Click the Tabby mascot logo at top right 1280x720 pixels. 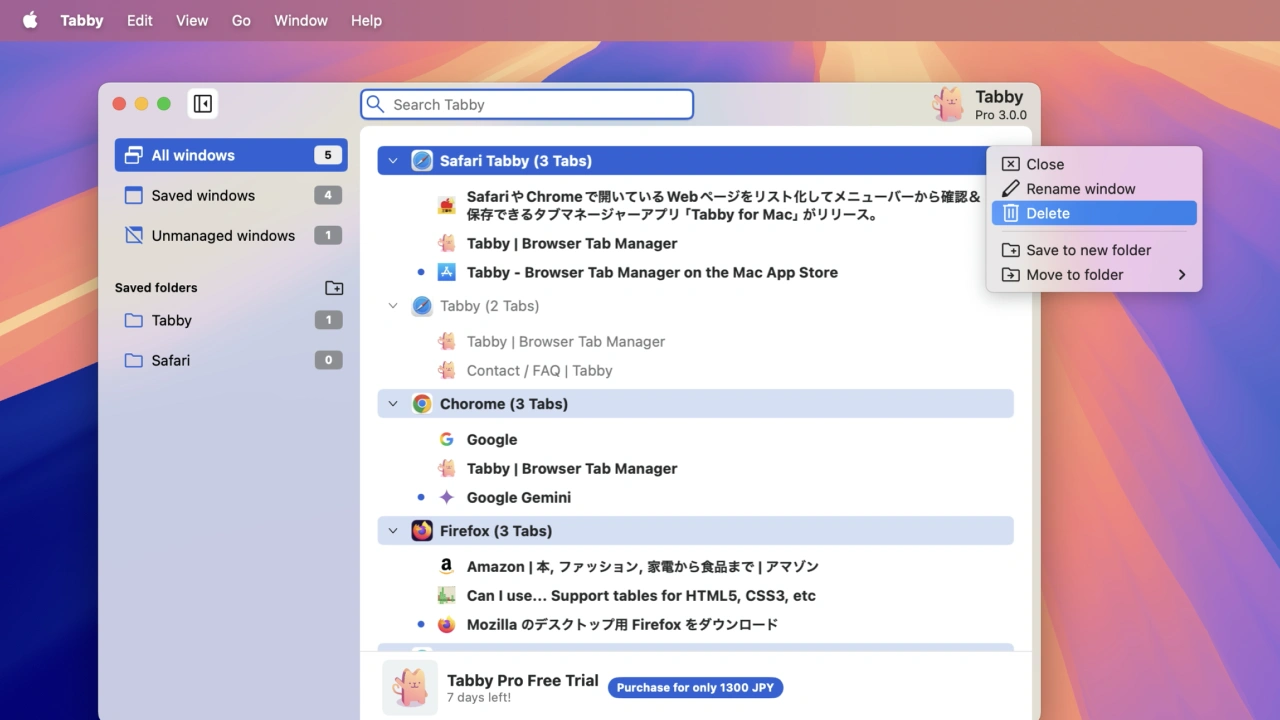(948, 104)
